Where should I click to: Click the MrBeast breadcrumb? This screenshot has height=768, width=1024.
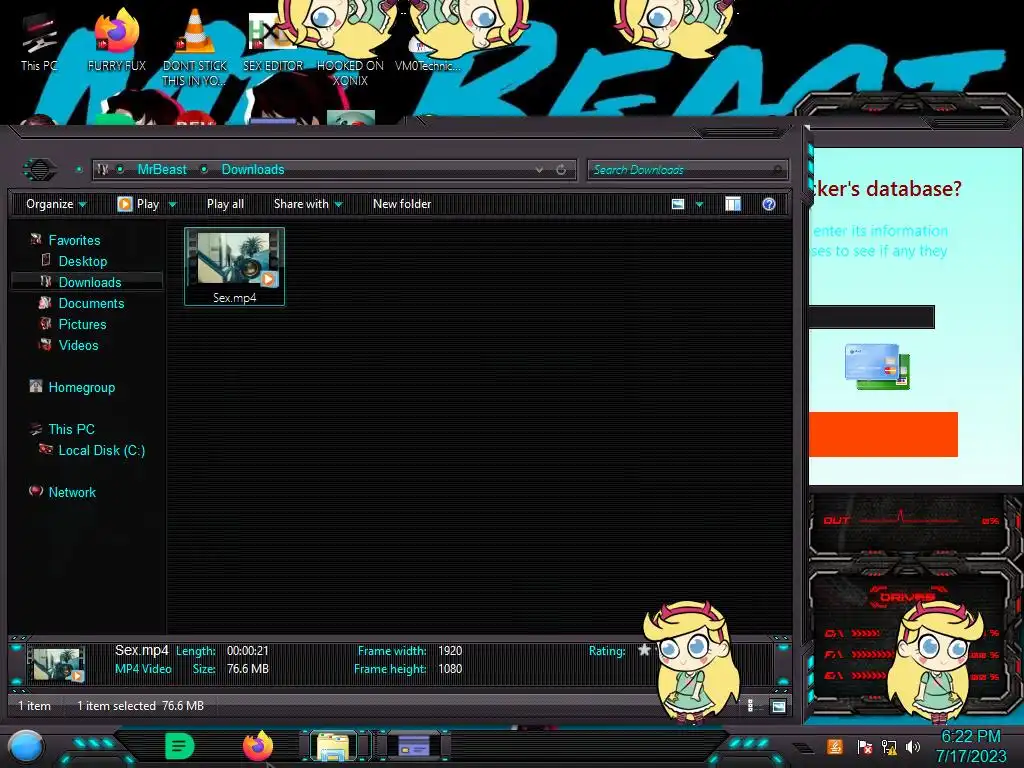[x=162, y=170]
